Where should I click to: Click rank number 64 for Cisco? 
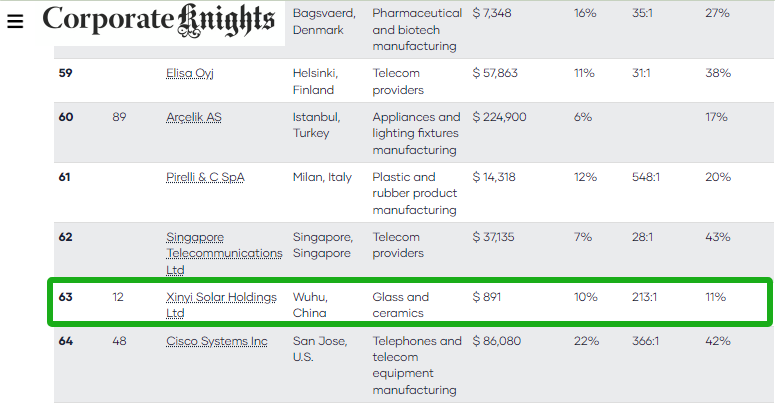pyautogui.click(x=66, y=342)
